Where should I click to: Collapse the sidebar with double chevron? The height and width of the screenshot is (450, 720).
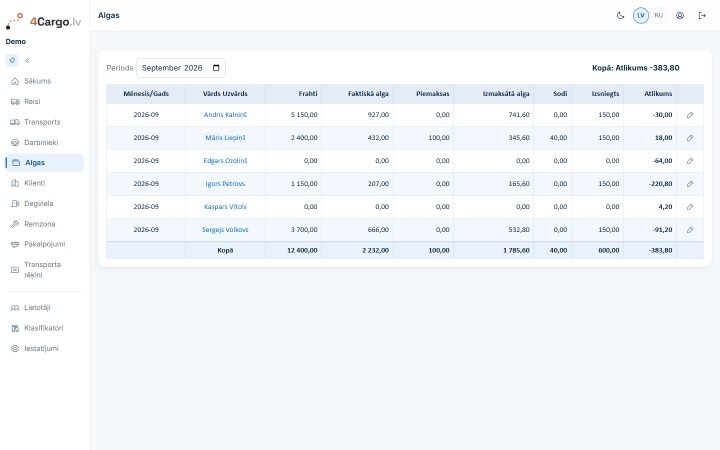(x=27, y=60)
